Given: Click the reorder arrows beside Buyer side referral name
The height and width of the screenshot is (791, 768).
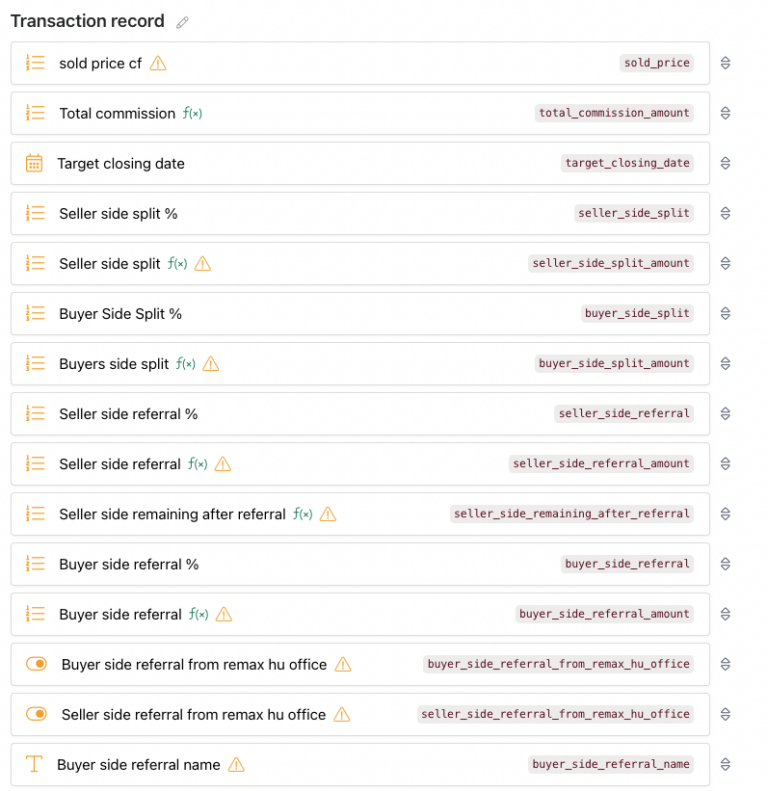Looking at the screenshot, I should pyautogui.click(x=726, y=764).
